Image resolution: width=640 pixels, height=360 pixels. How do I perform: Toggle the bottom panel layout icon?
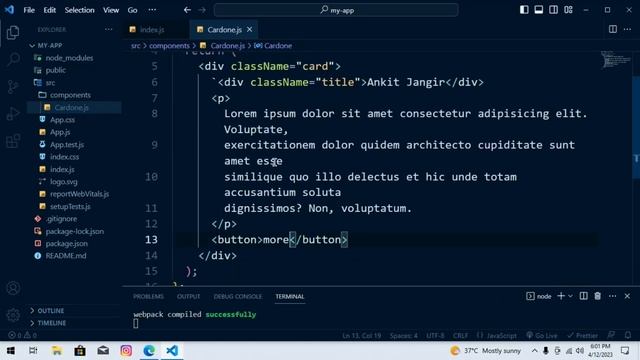click(x=539, y=10)
